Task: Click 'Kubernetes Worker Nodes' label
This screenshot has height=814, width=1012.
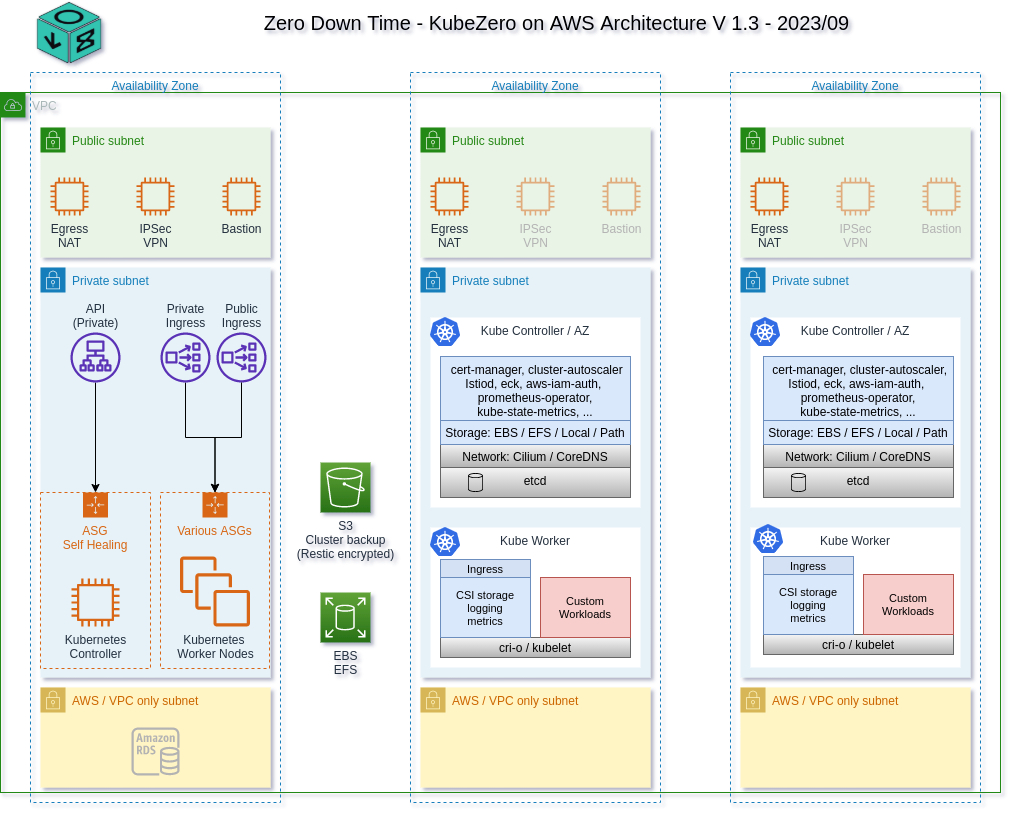Action: tap(215, 647)
